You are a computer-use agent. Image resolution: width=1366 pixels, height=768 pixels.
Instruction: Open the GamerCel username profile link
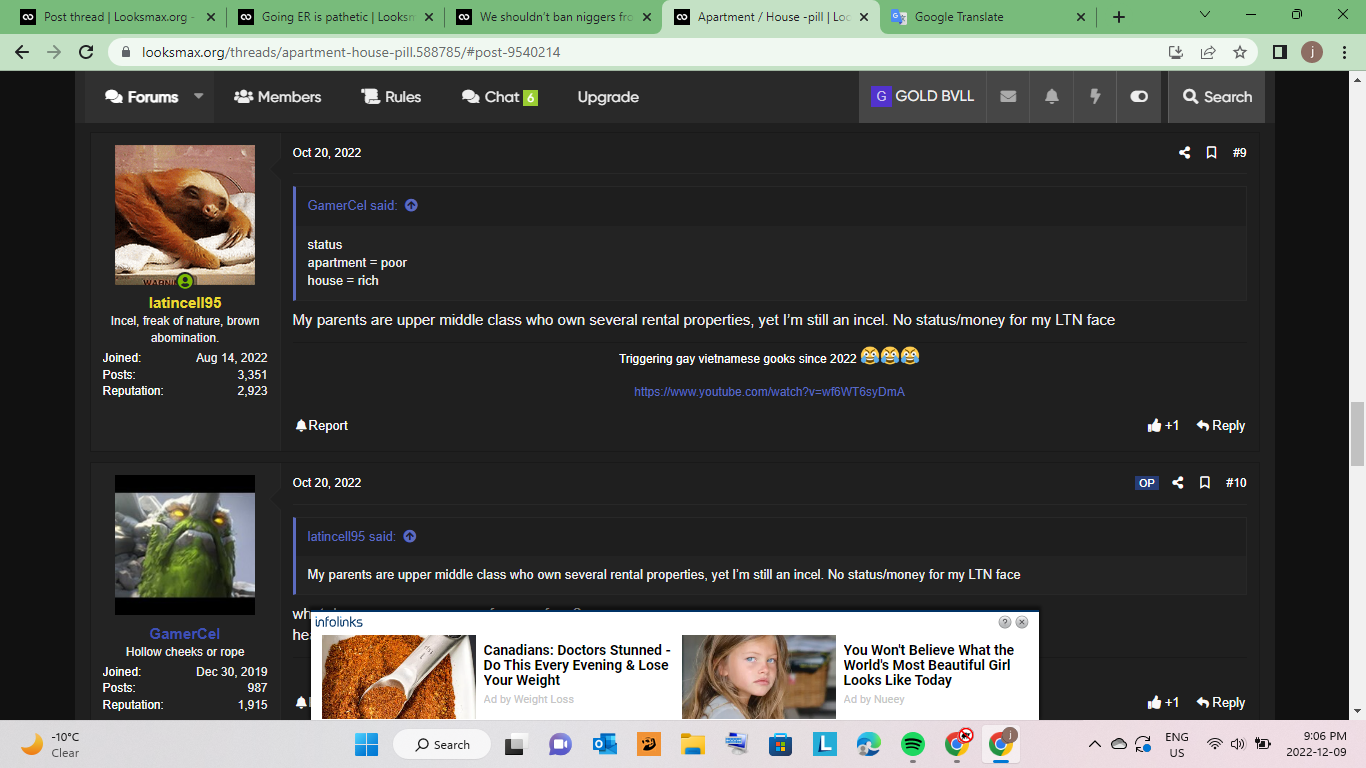(185, 634)
